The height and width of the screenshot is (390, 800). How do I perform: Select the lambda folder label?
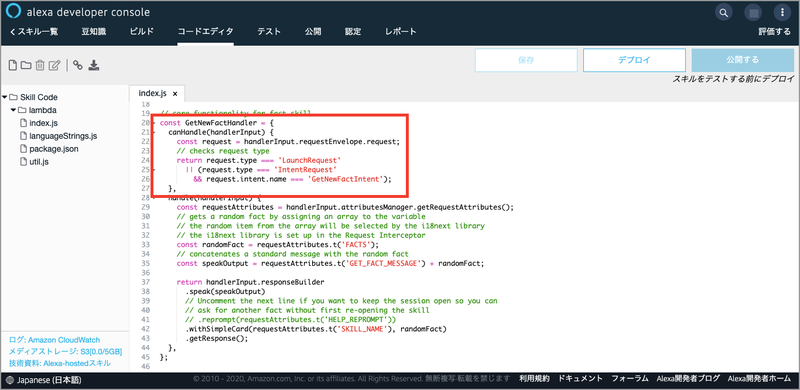[42, 110]
